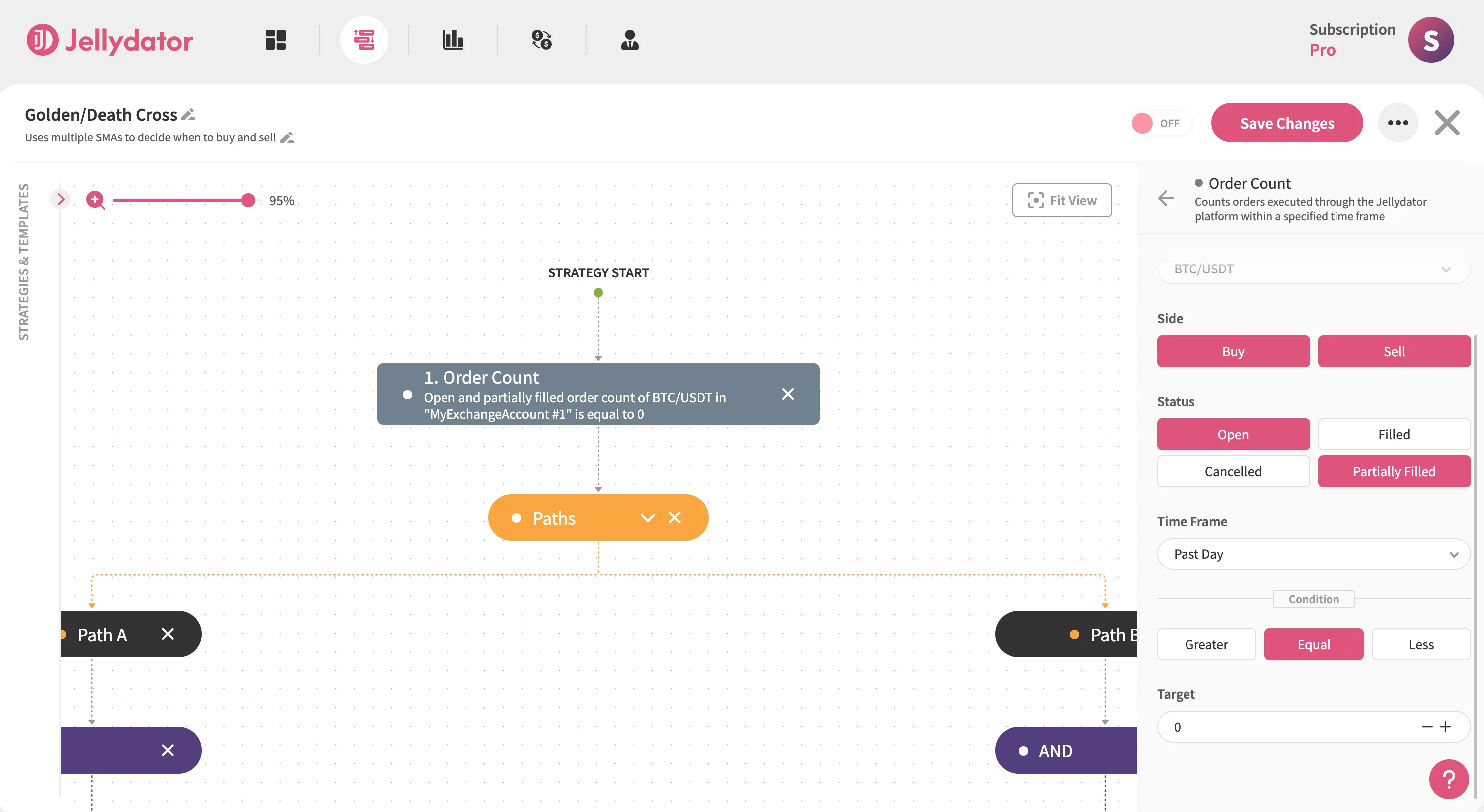Expand the Strategies & Templates sidebar

coord(60,199)
